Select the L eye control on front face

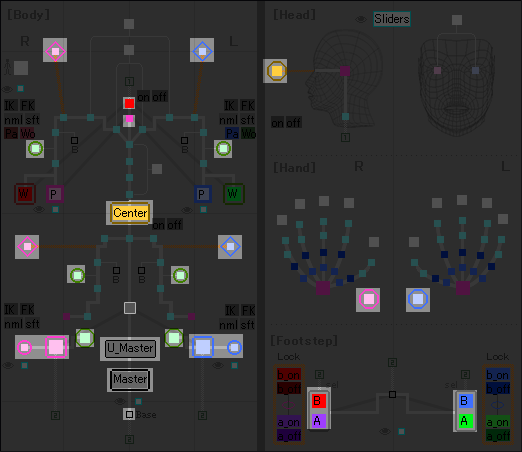pos(475,70)
